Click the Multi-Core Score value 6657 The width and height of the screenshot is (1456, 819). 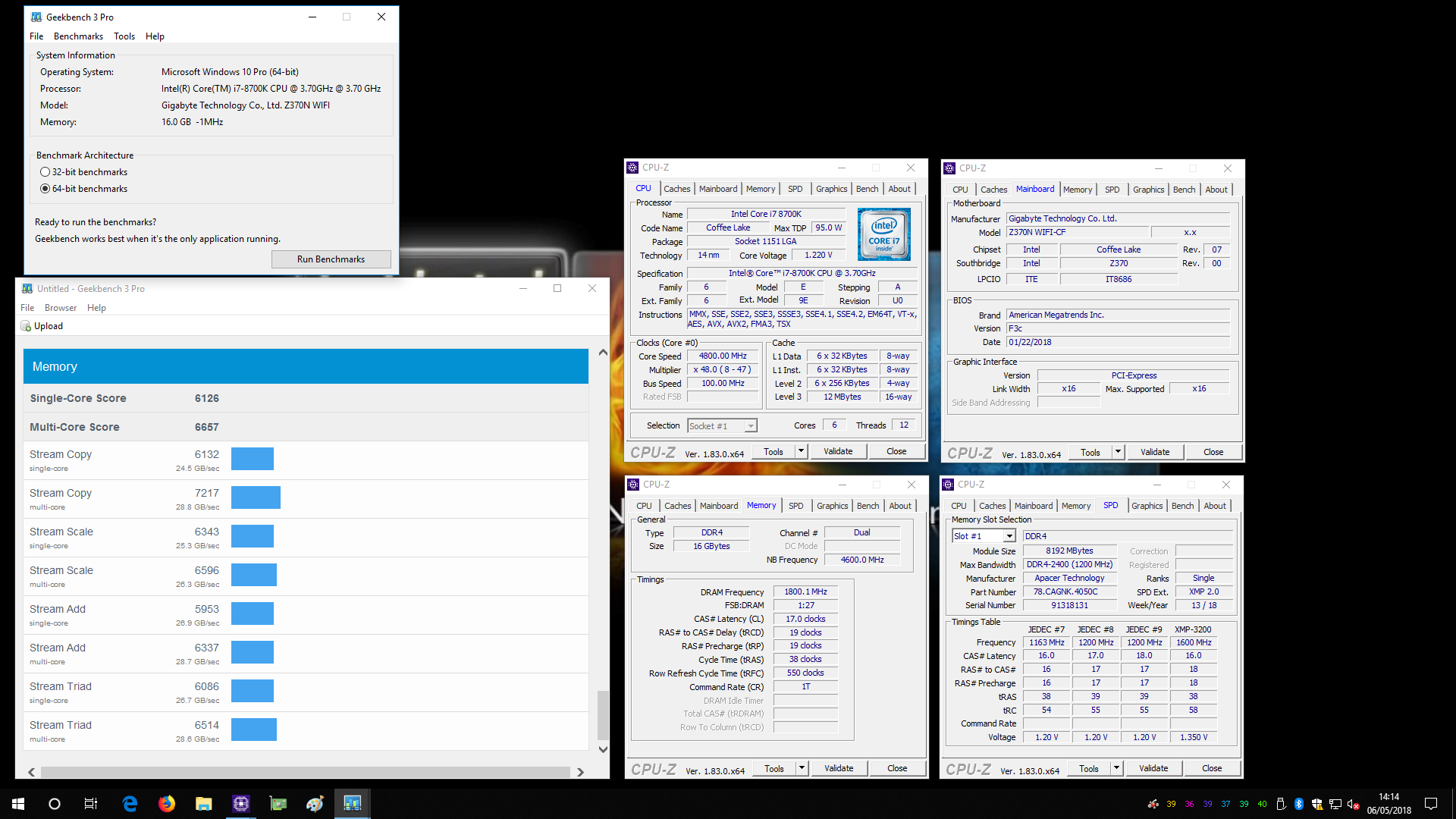coord(206,427)
